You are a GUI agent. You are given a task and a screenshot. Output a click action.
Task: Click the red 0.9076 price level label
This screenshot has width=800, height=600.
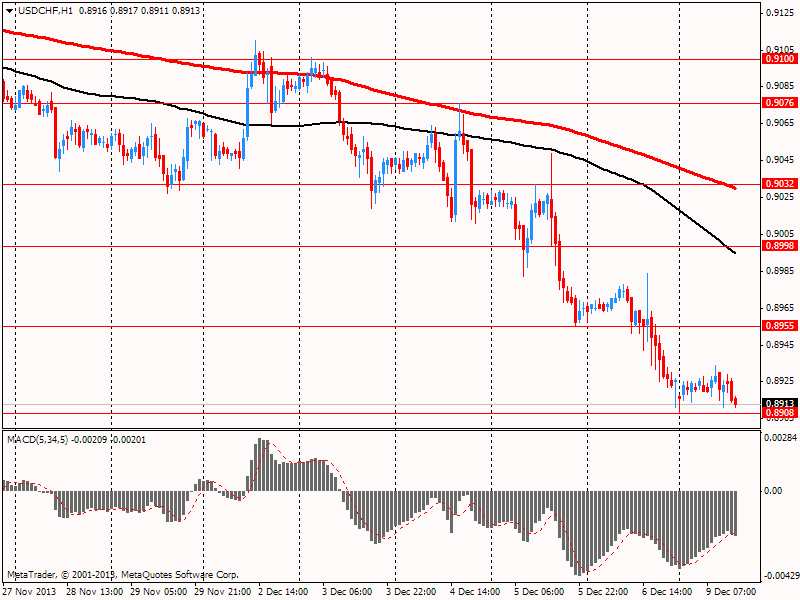[780, 103]
